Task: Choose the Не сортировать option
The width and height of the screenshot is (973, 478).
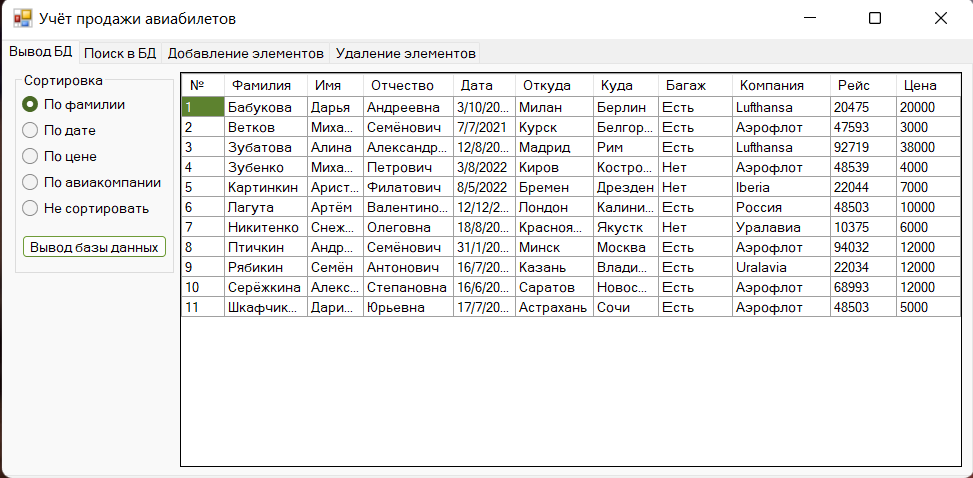Action: 86,209
